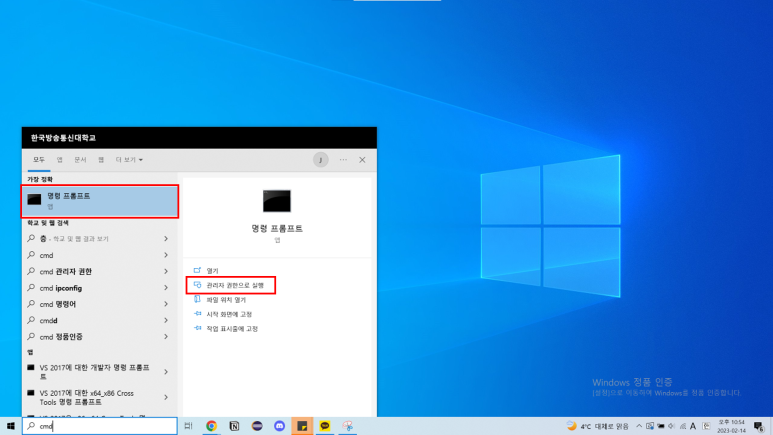
Task: Launch Google Chrome from the taskbar
Action: pos(211,426)
